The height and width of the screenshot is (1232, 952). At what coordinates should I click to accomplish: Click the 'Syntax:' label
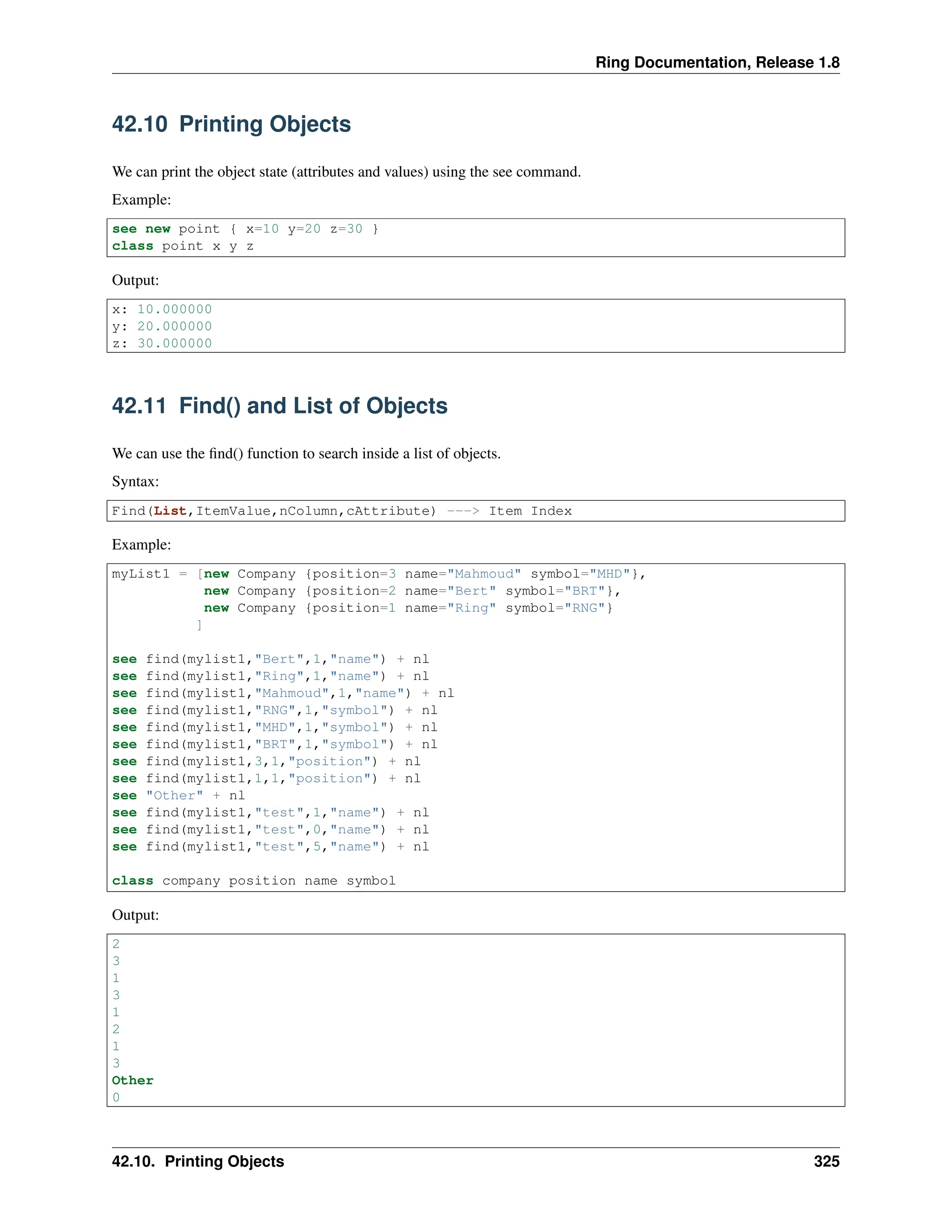pos(135,481)
